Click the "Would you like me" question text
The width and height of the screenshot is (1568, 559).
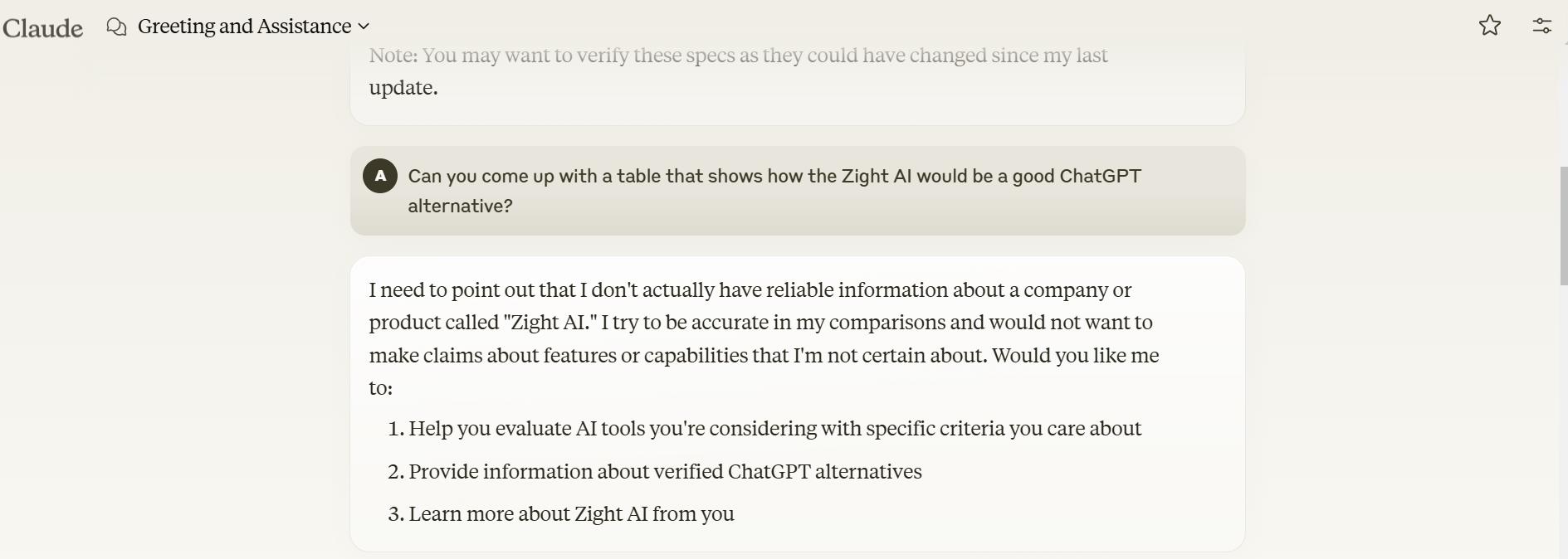coord(1075,356)
